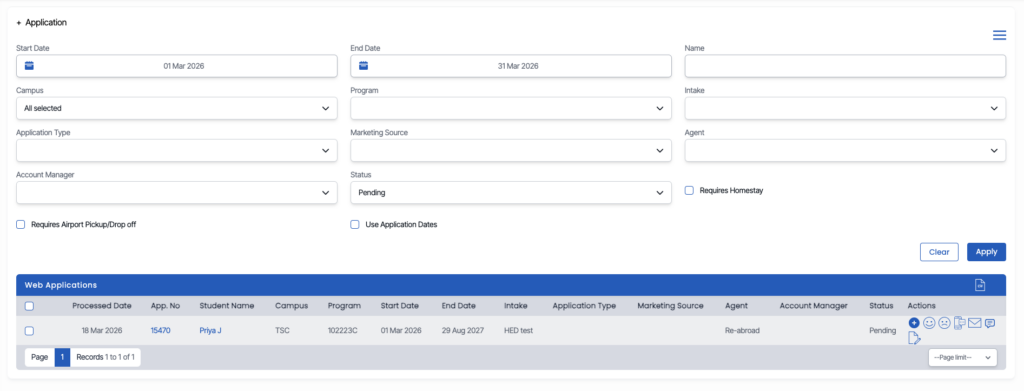Screen dimensions: 1024x391
Task: Enable the Use Application Dates checkbox
Action: pos(355,225)
